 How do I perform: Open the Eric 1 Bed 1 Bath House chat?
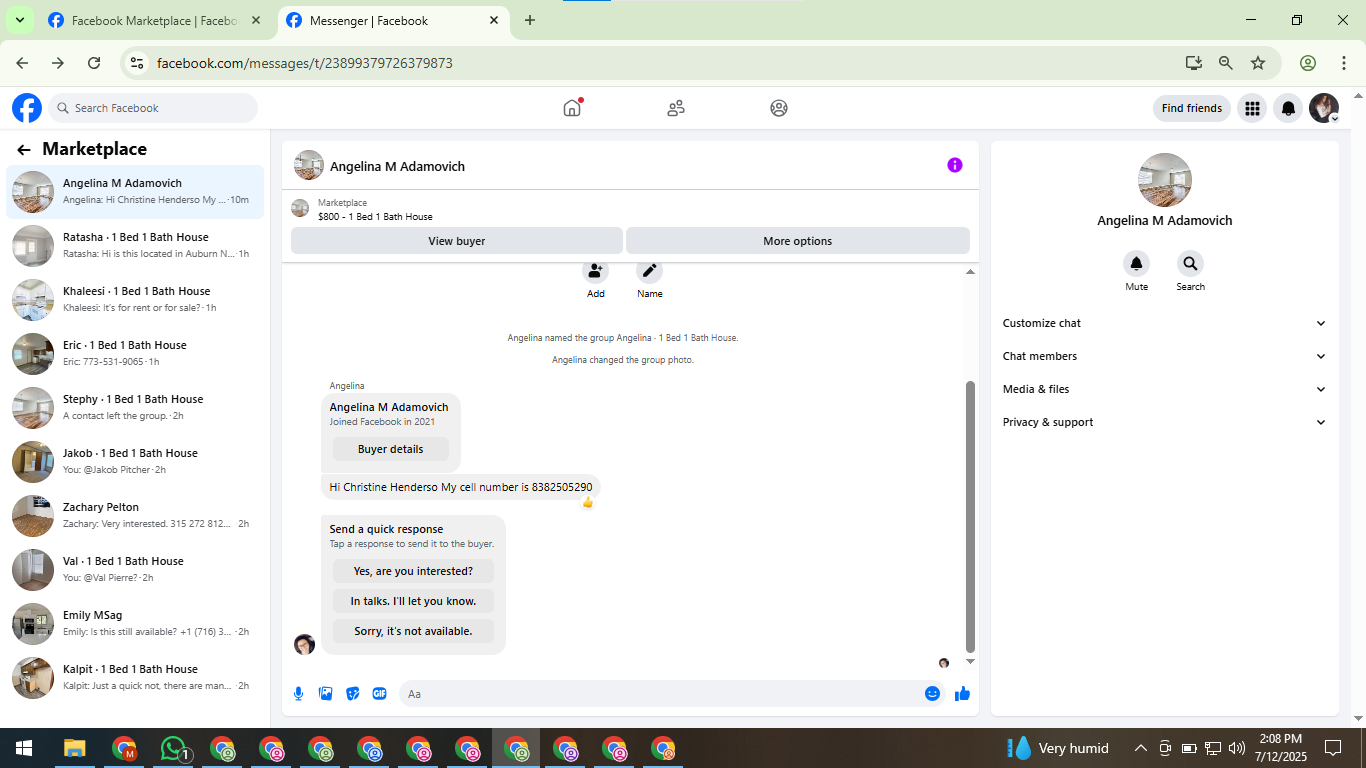[x=135, y=353]
